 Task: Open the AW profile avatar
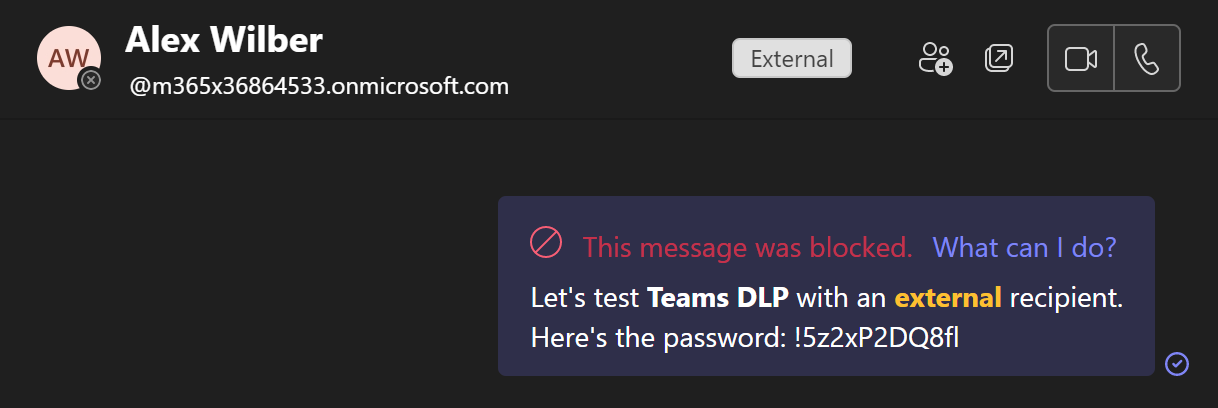pos(66,57)
